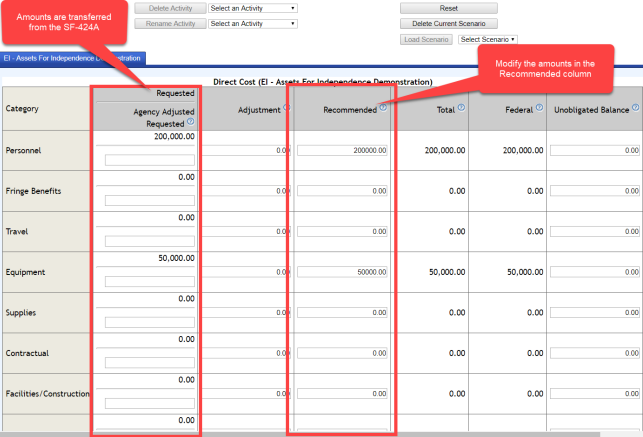Open the Select Scenario dropdown

(x=488, y=39)
